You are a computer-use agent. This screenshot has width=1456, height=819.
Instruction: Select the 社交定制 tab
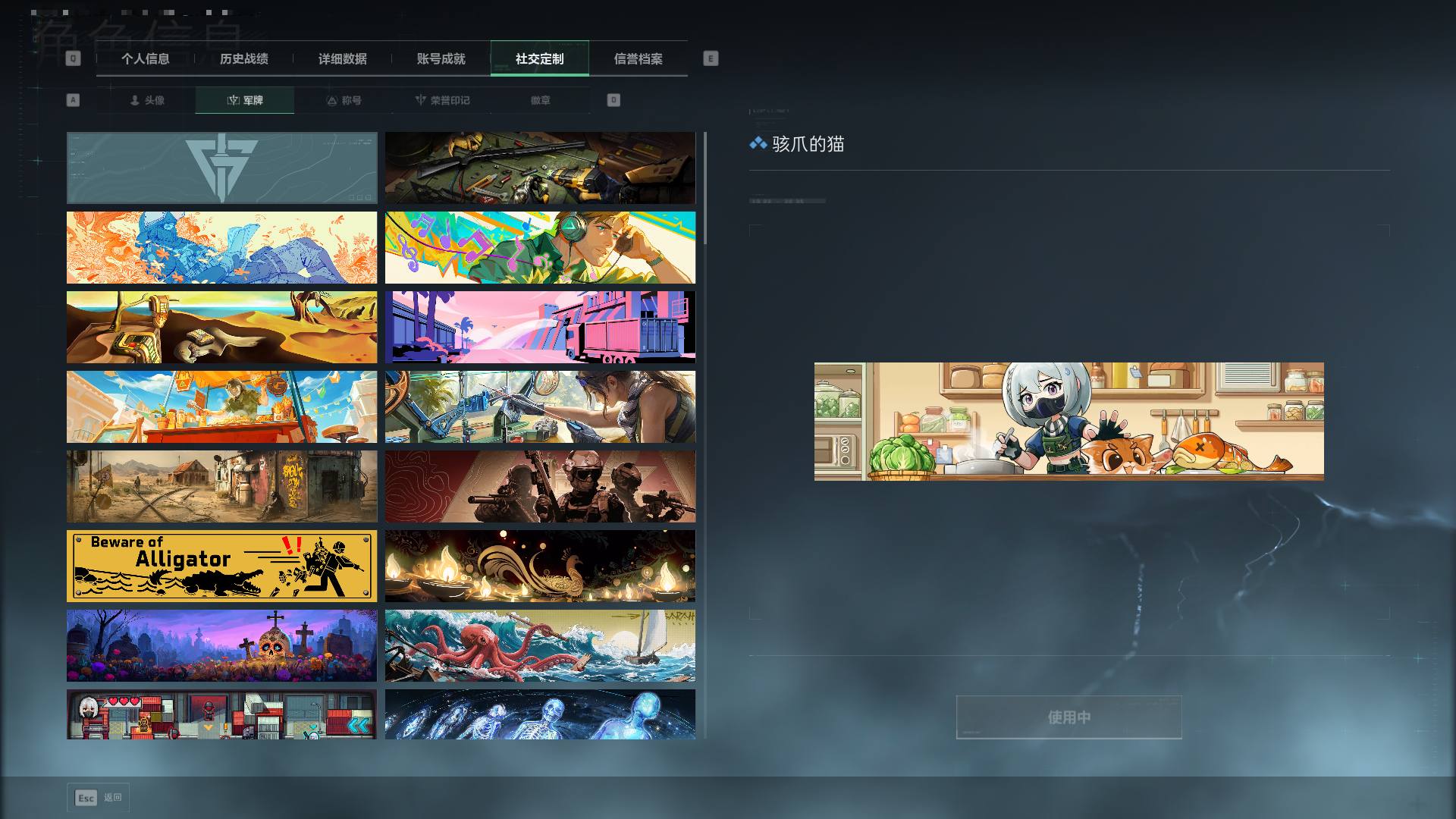click(x=539, y=58)
